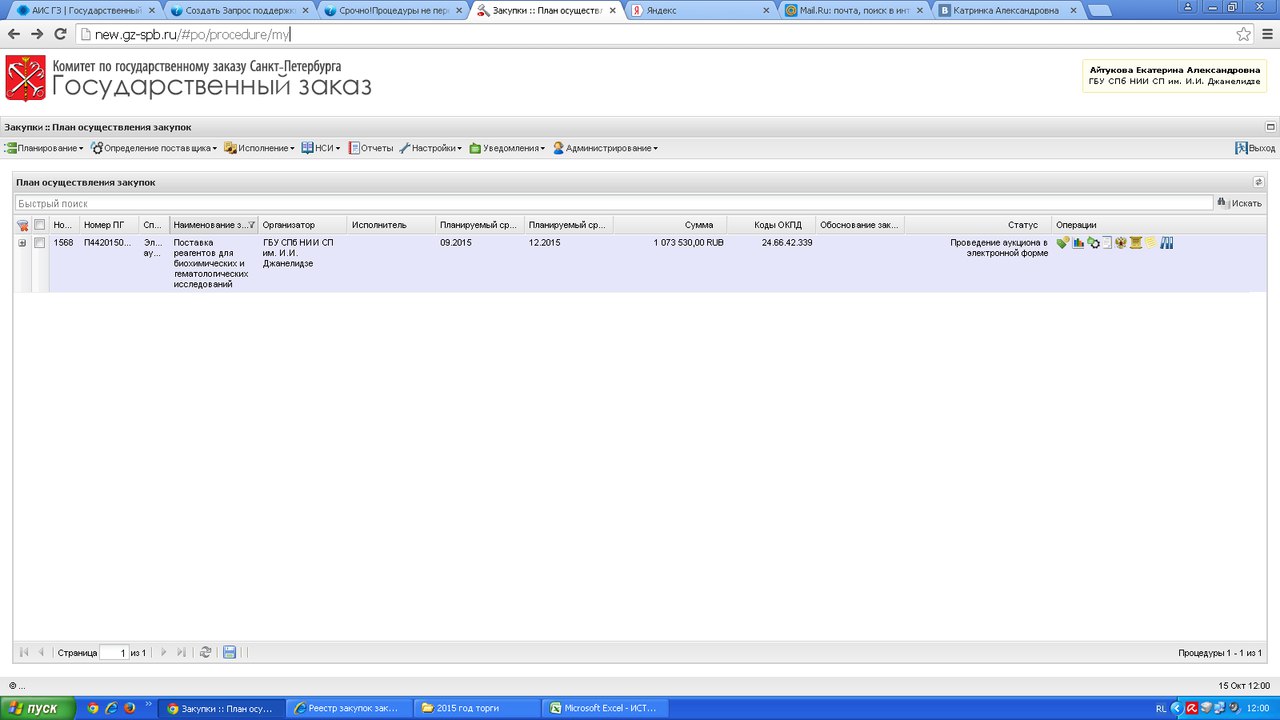Switch to the Яндекс browser tab
Viewport: 1280px width, 720px height.
tap(699, 10)
